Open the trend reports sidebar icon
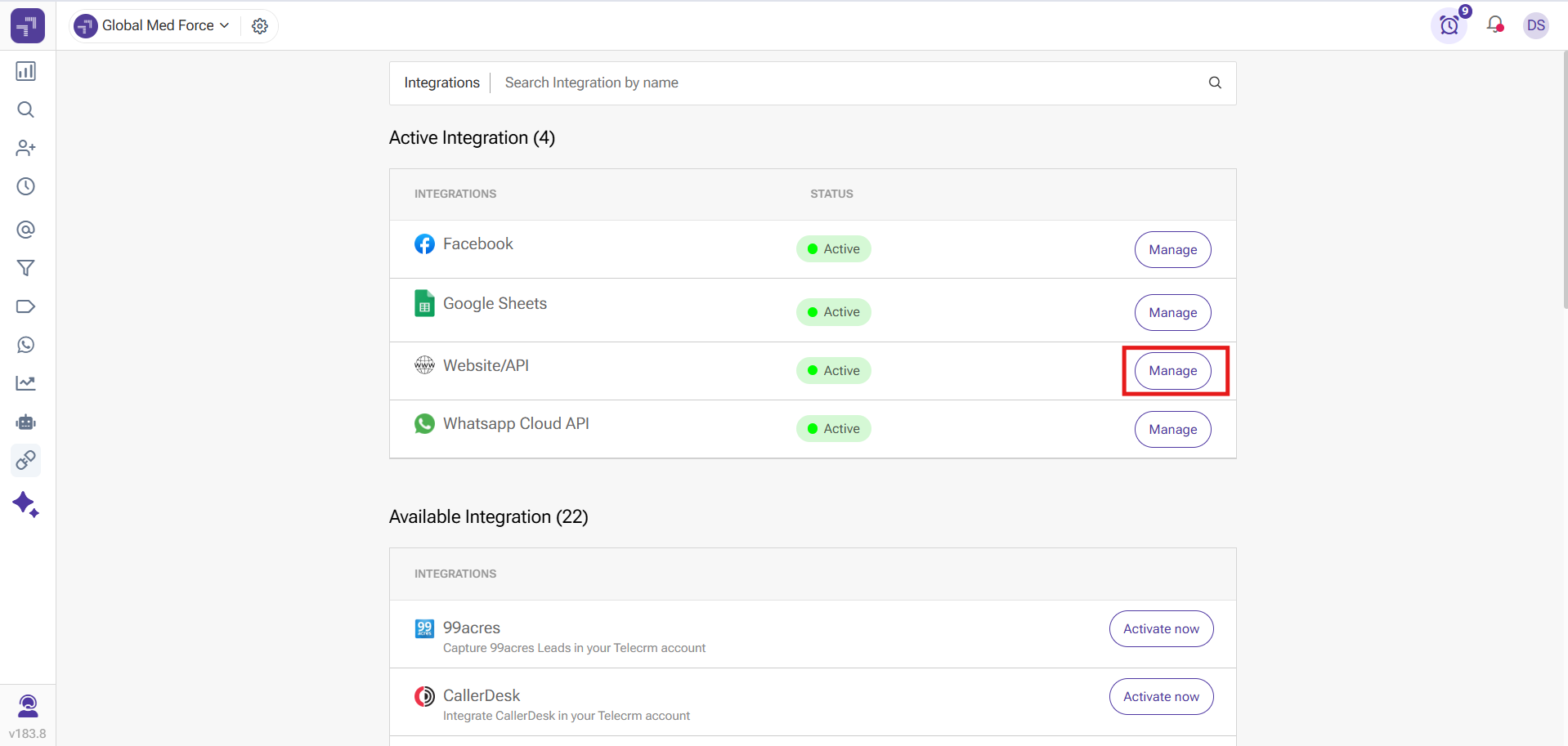The width and height of the screenshot is (1568, 746). 26,383
